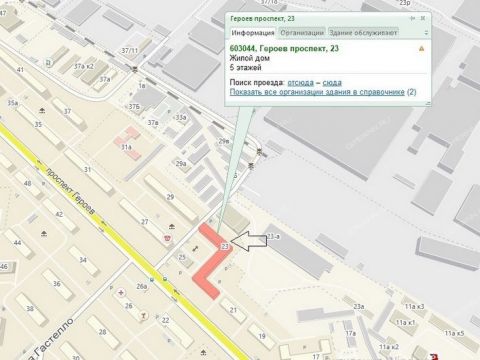Viewport: 480px width, 360px height.
Task: Pin the Героев проспект, 23 info popup
Action: (413, 18)
